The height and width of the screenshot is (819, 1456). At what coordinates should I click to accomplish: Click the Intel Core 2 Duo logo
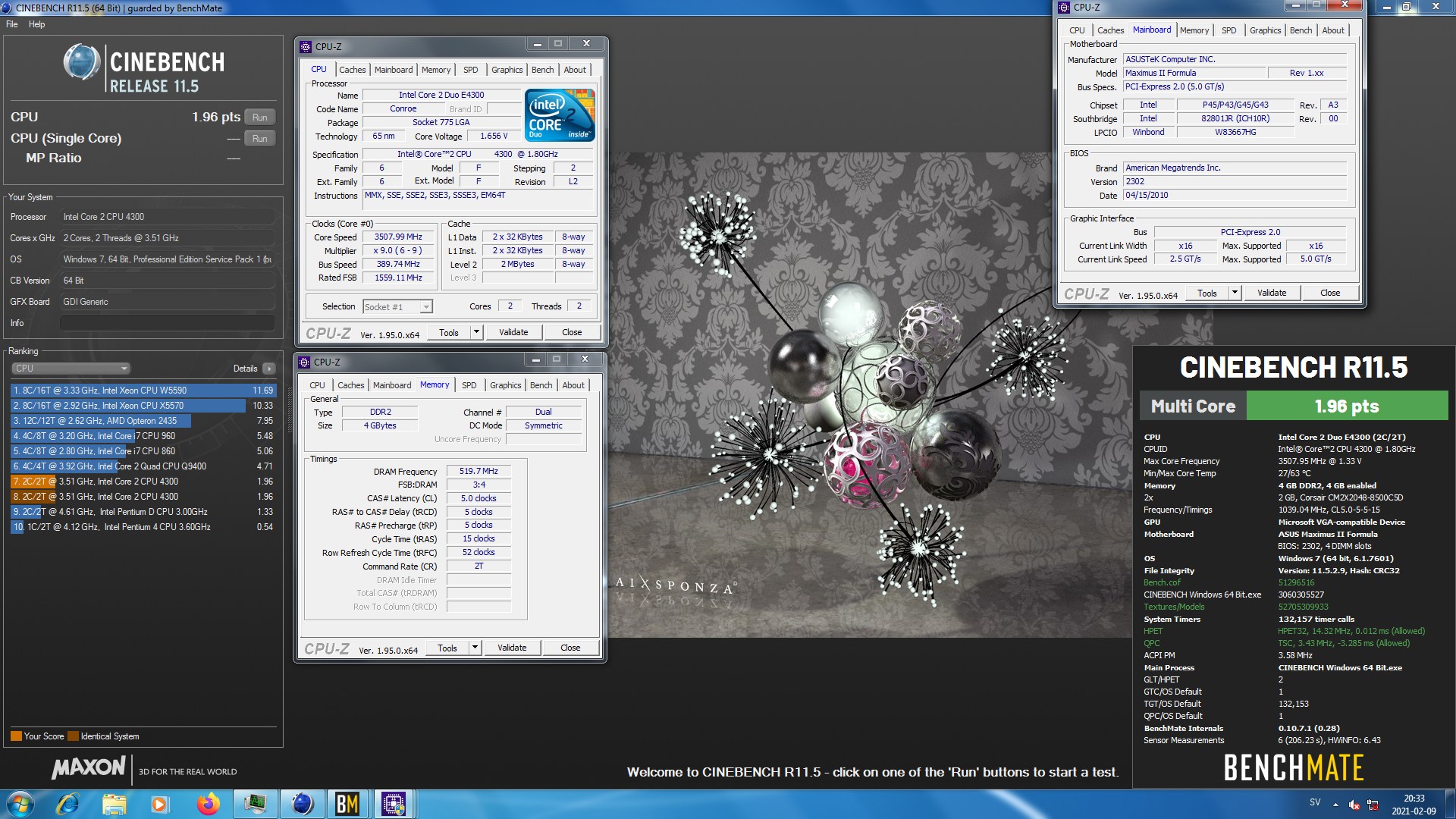(560, 115)
